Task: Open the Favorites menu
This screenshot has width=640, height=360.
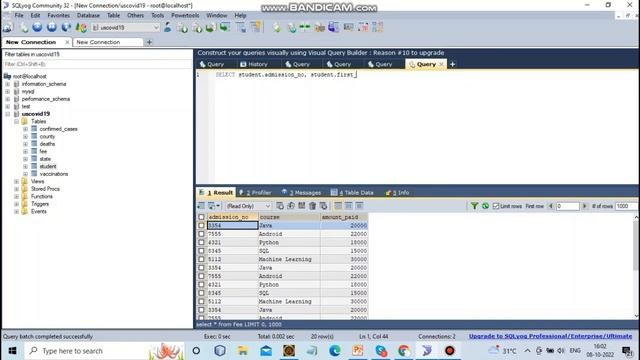Action: pyautogui.click(x=58, y=15)
